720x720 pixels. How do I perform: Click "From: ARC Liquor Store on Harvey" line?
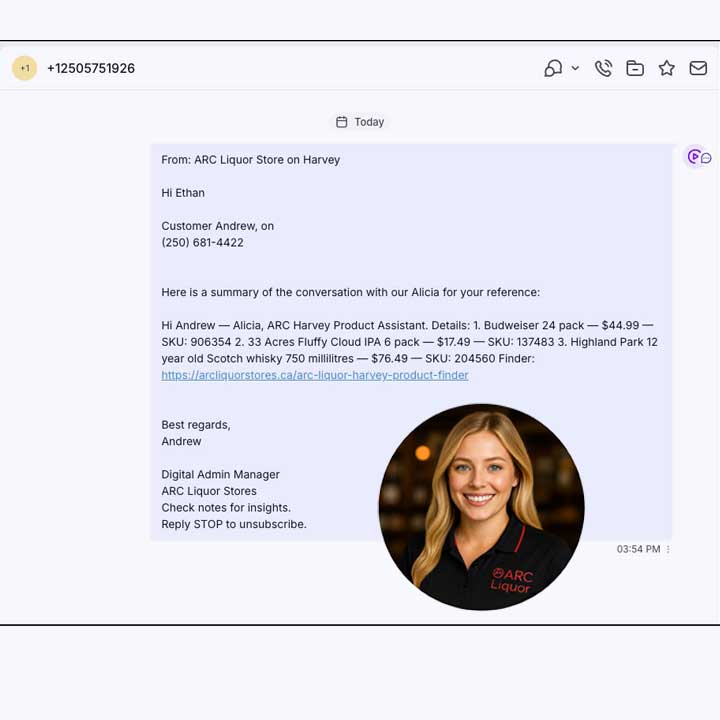point(251,160)
